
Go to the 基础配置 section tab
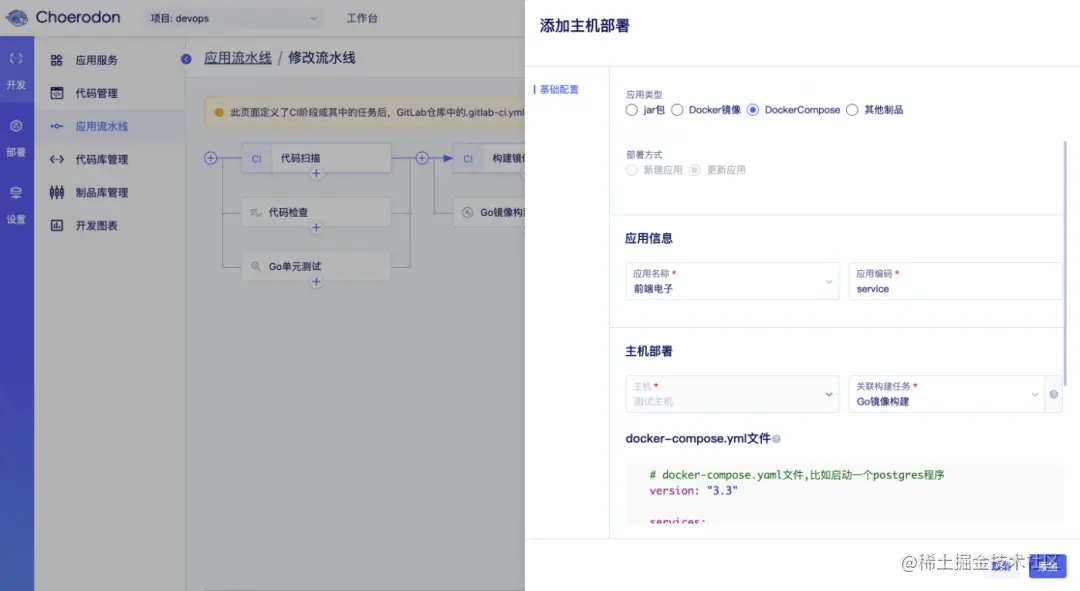pyautogui.click(x=558, y=88)
